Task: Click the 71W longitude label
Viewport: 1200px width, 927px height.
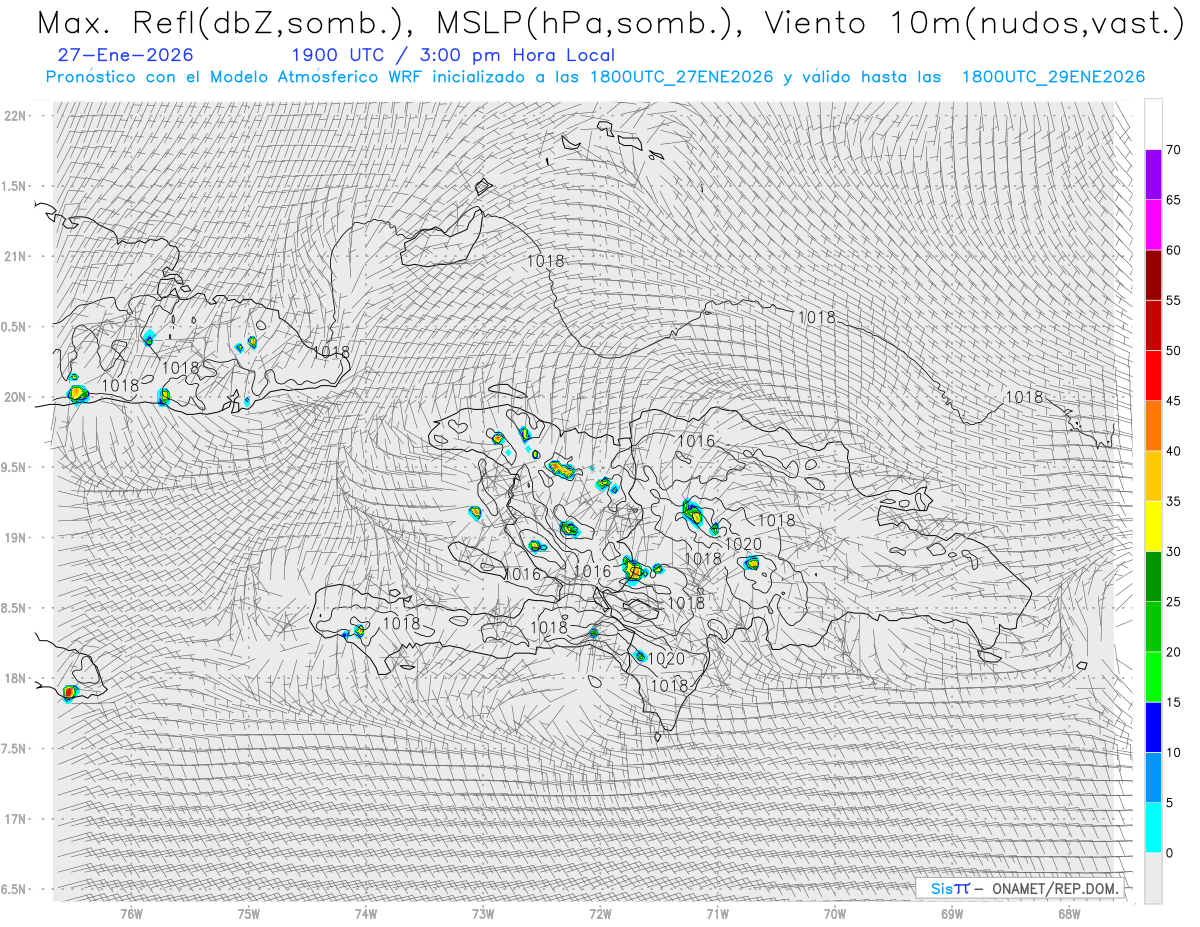Action: [718, 914]
